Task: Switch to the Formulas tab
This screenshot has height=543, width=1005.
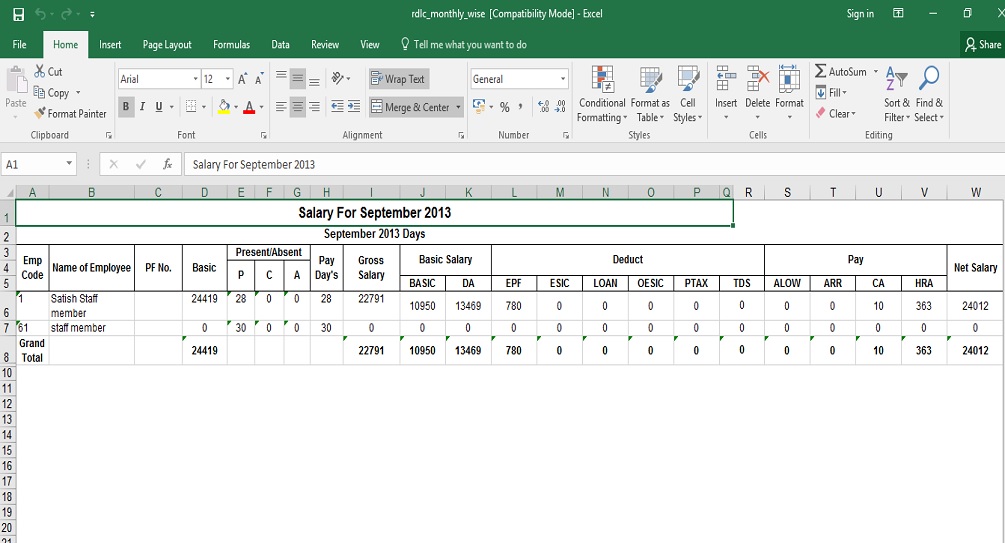Action: coord(231,44)
